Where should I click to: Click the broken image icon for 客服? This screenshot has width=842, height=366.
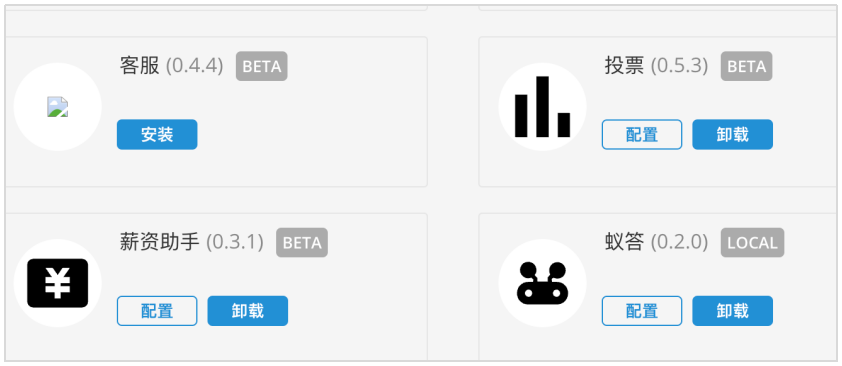point(57,107)
